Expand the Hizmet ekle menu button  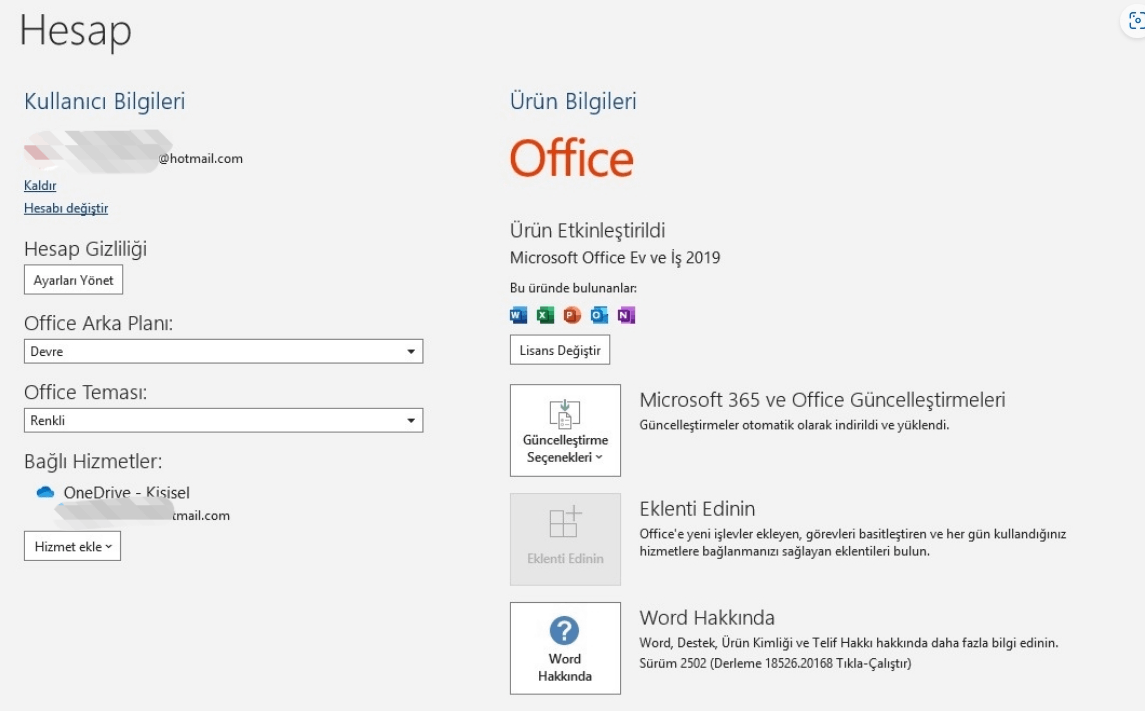pos(72,546)
